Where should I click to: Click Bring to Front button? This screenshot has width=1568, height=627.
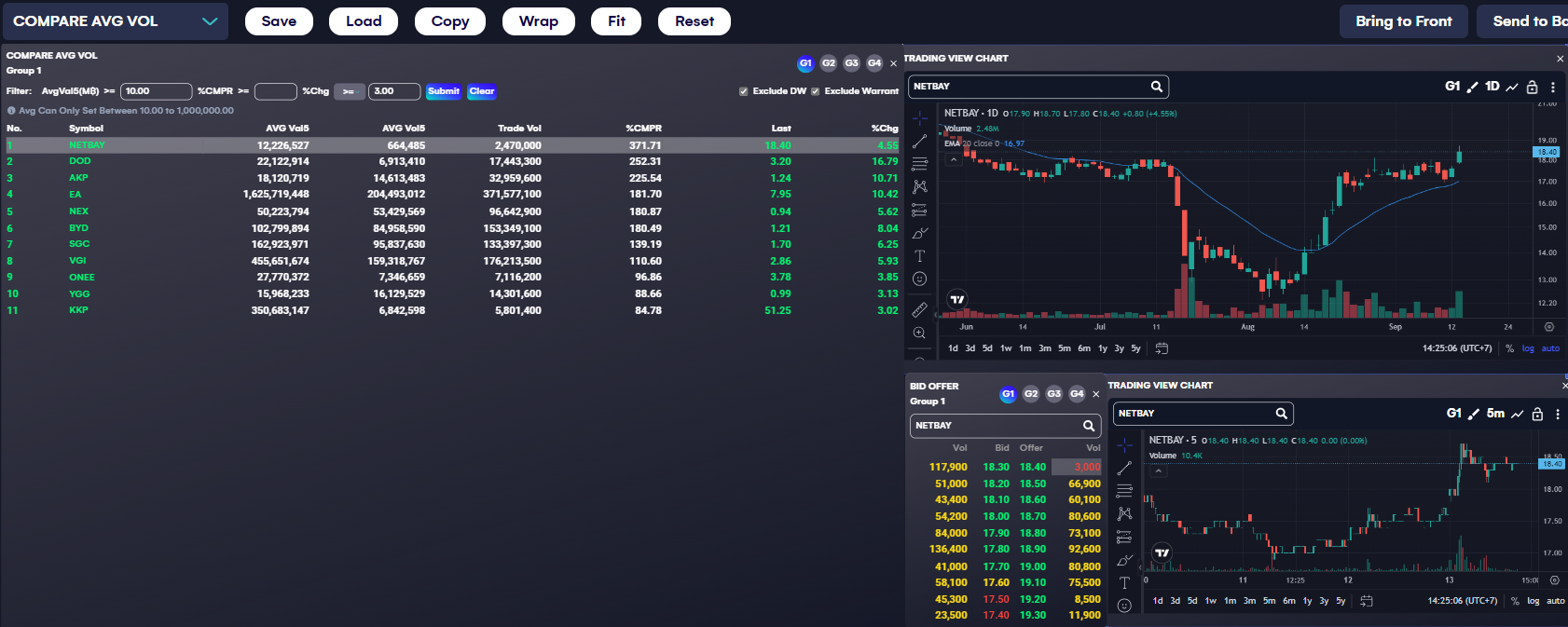[x=1404, y=21]
